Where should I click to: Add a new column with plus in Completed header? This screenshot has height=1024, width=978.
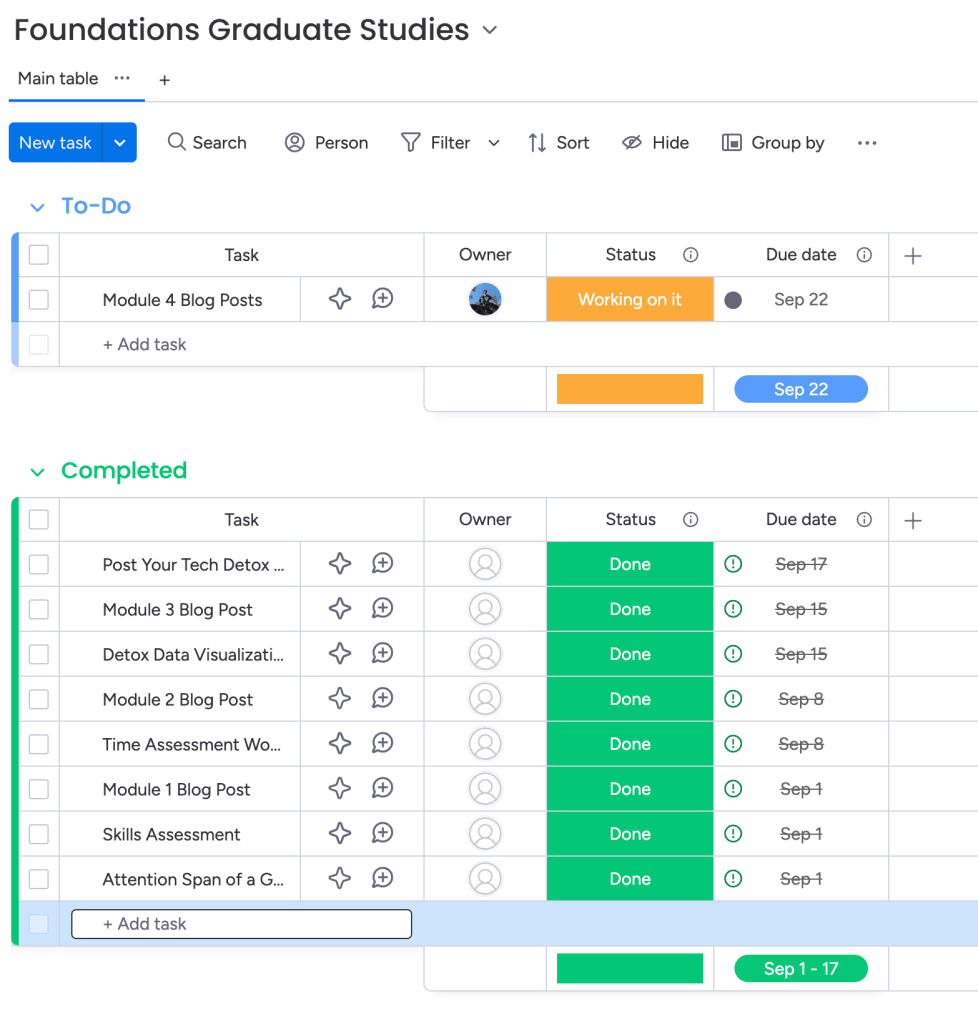(912, 520)
